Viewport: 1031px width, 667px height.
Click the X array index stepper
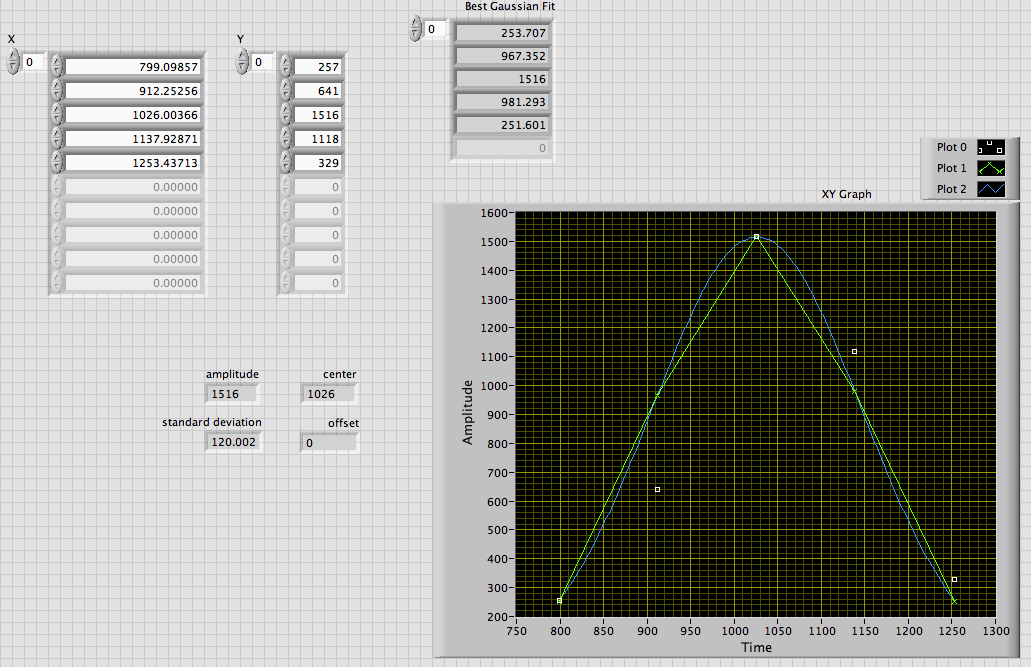[13, 62]
